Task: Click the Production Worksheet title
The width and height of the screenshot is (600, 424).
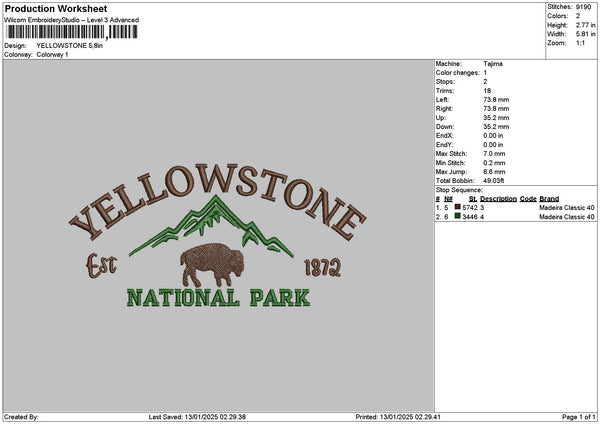Action: [x=56, y=8]
